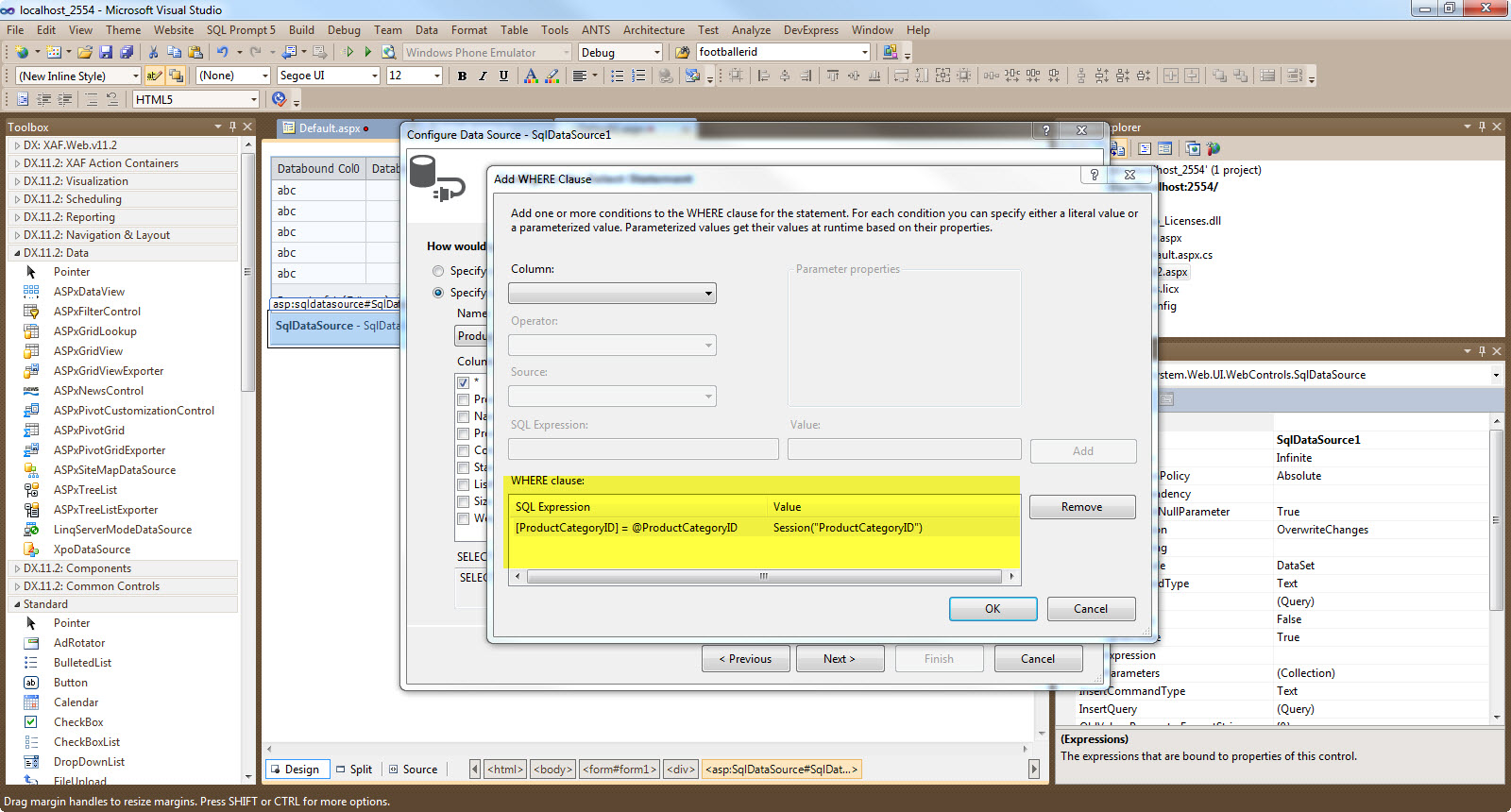Screen dimensions: 1511x812
Task: Open the File menu
Action: [15, 30]
